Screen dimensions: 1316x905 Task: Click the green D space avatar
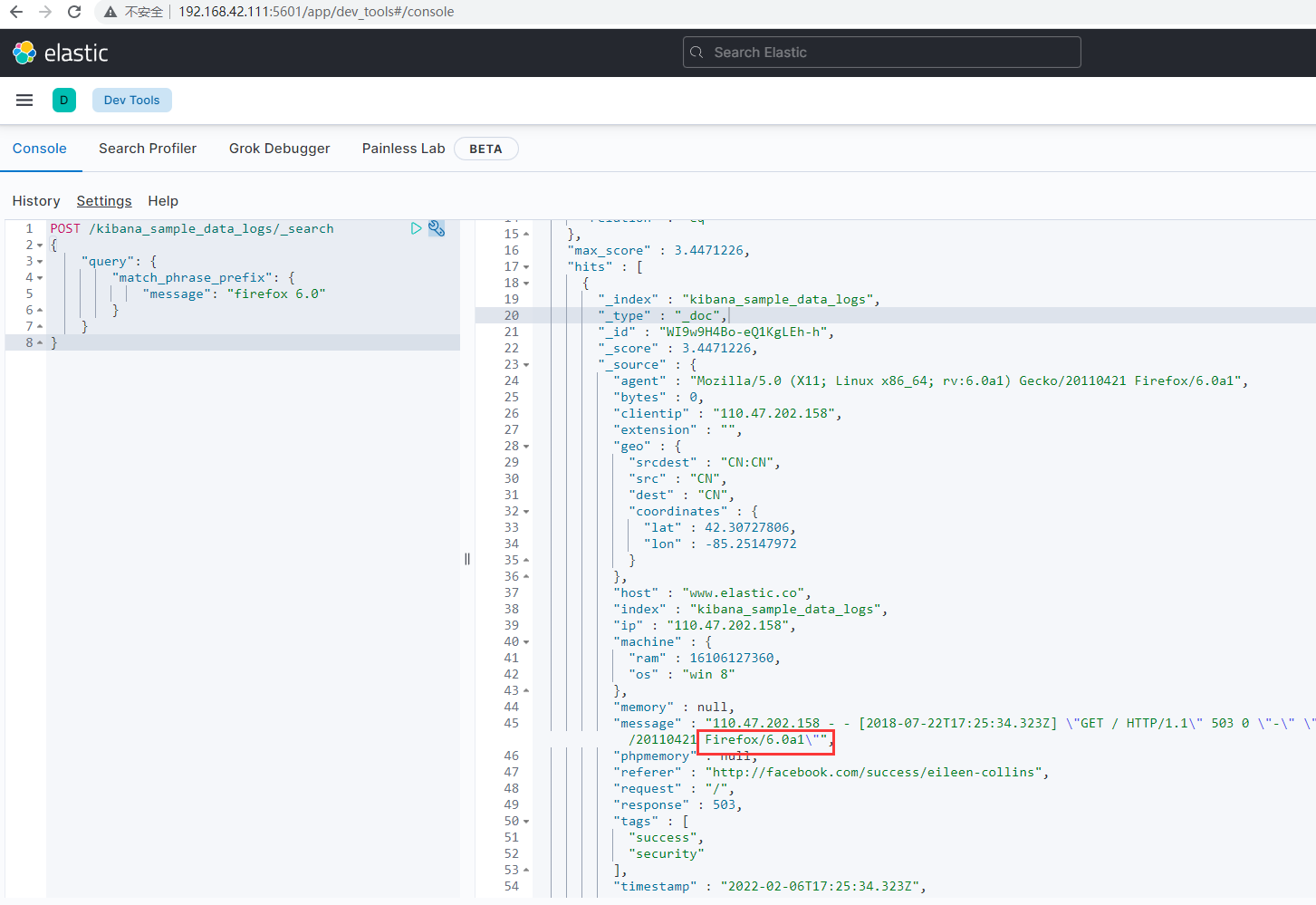pyautogui.click(x=64, y=101)
